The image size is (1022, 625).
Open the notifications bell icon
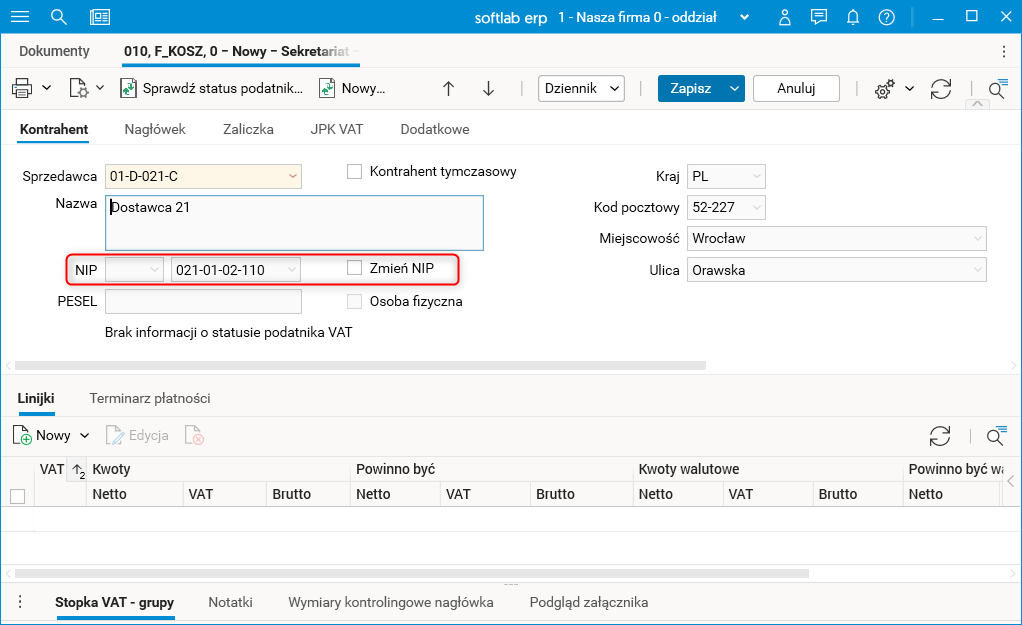tap(853, 17)
